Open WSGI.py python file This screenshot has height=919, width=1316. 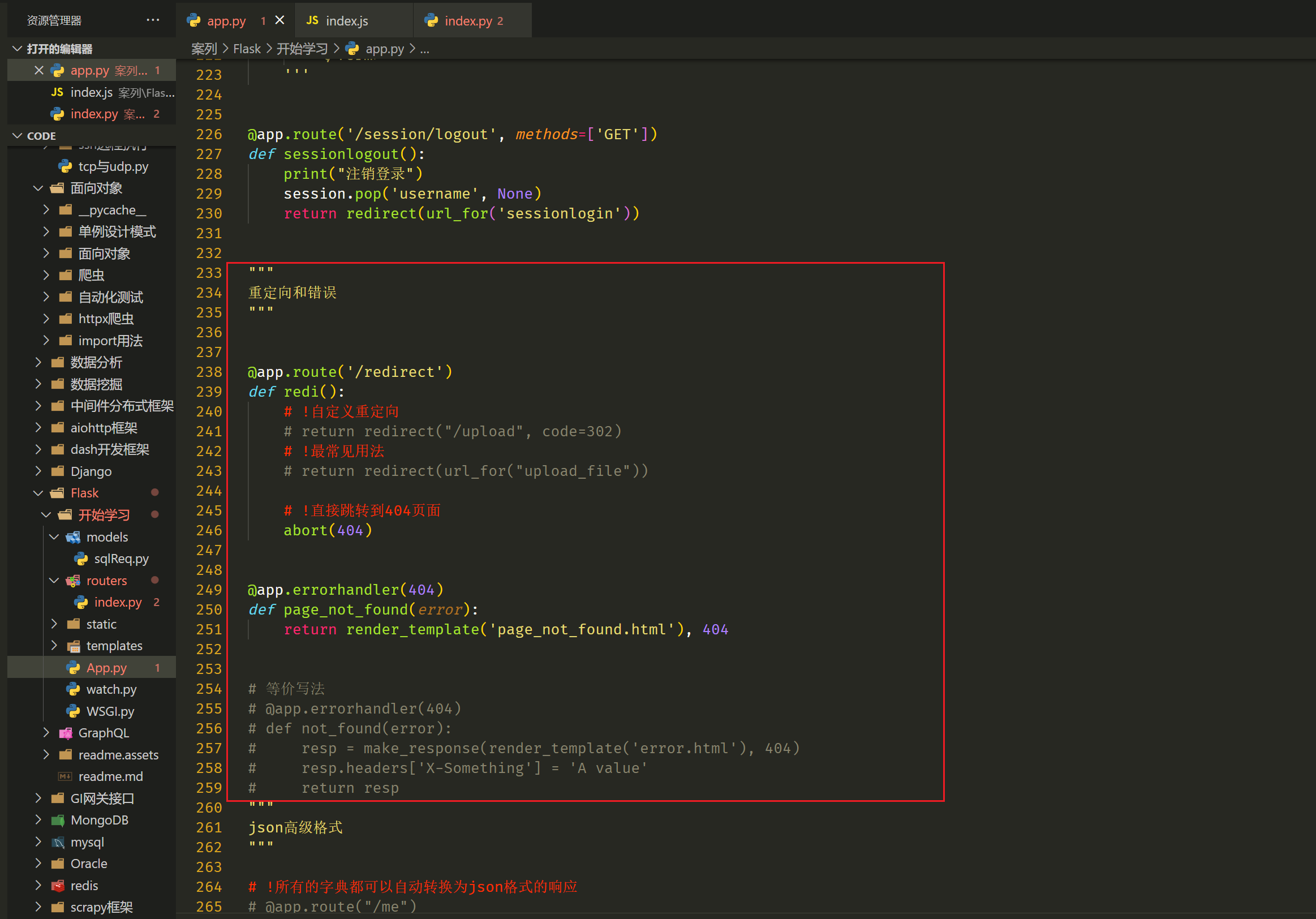coord(110,711)
